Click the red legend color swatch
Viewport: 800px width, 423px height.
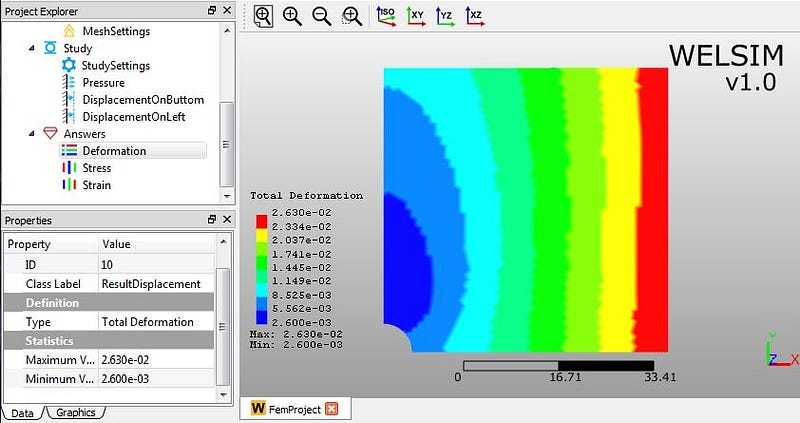click(x=261, y=221)
